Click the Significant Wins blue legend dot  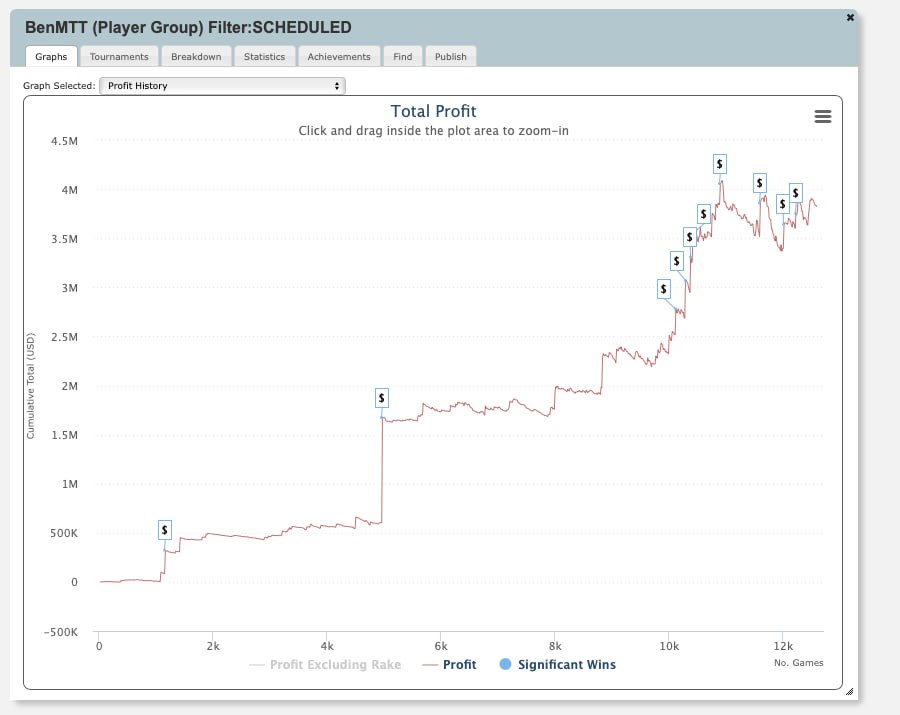point(505,664)
